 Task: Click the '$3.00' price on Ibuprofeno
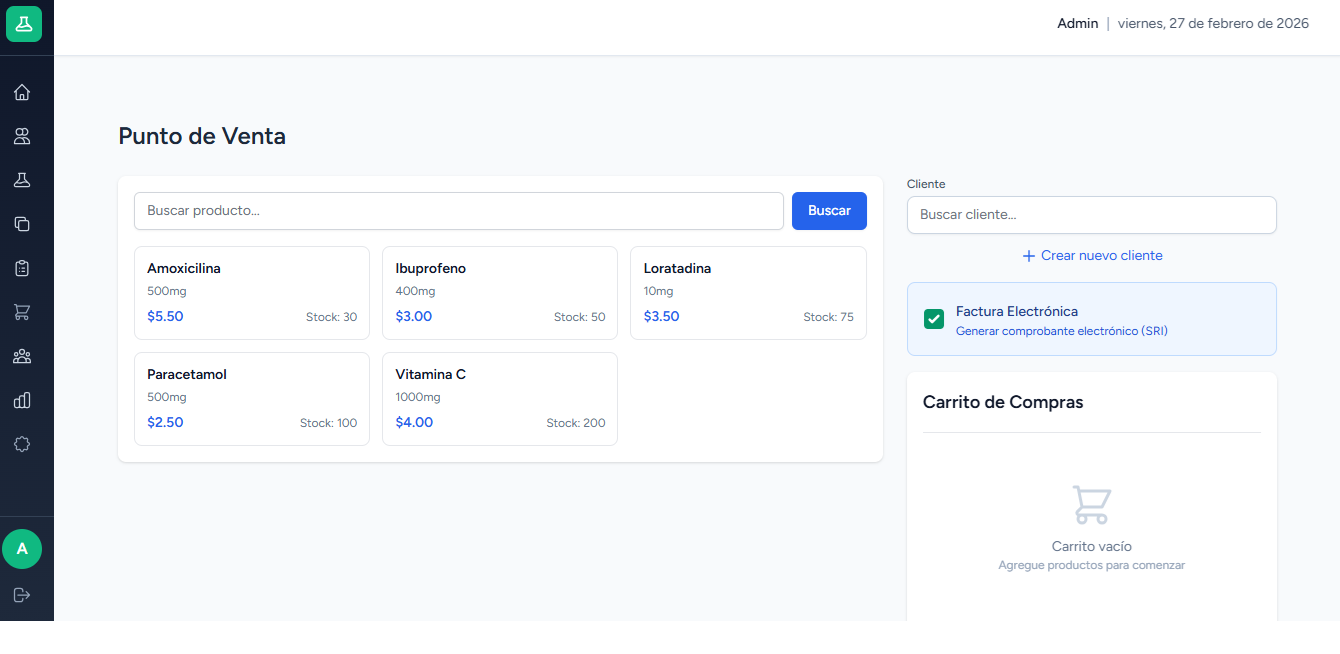pyautogui.click(x=414, y=317)
